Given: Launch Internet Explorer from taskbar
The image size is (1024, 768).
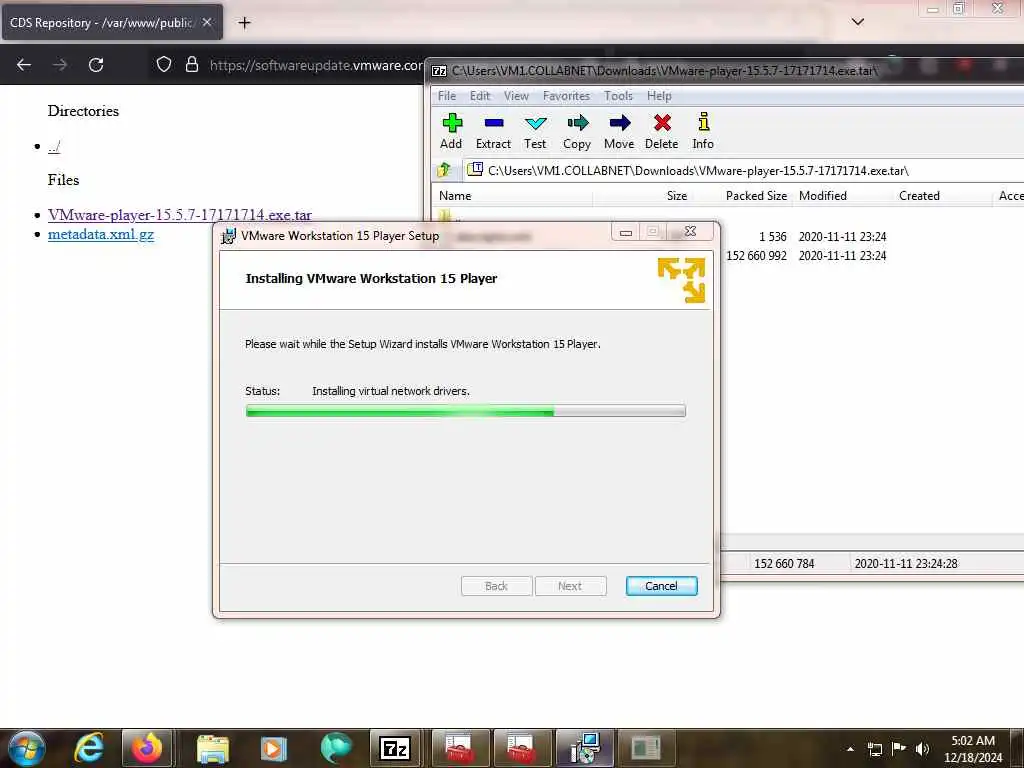Looking at the screenshot, I should (x=89, y=748).
